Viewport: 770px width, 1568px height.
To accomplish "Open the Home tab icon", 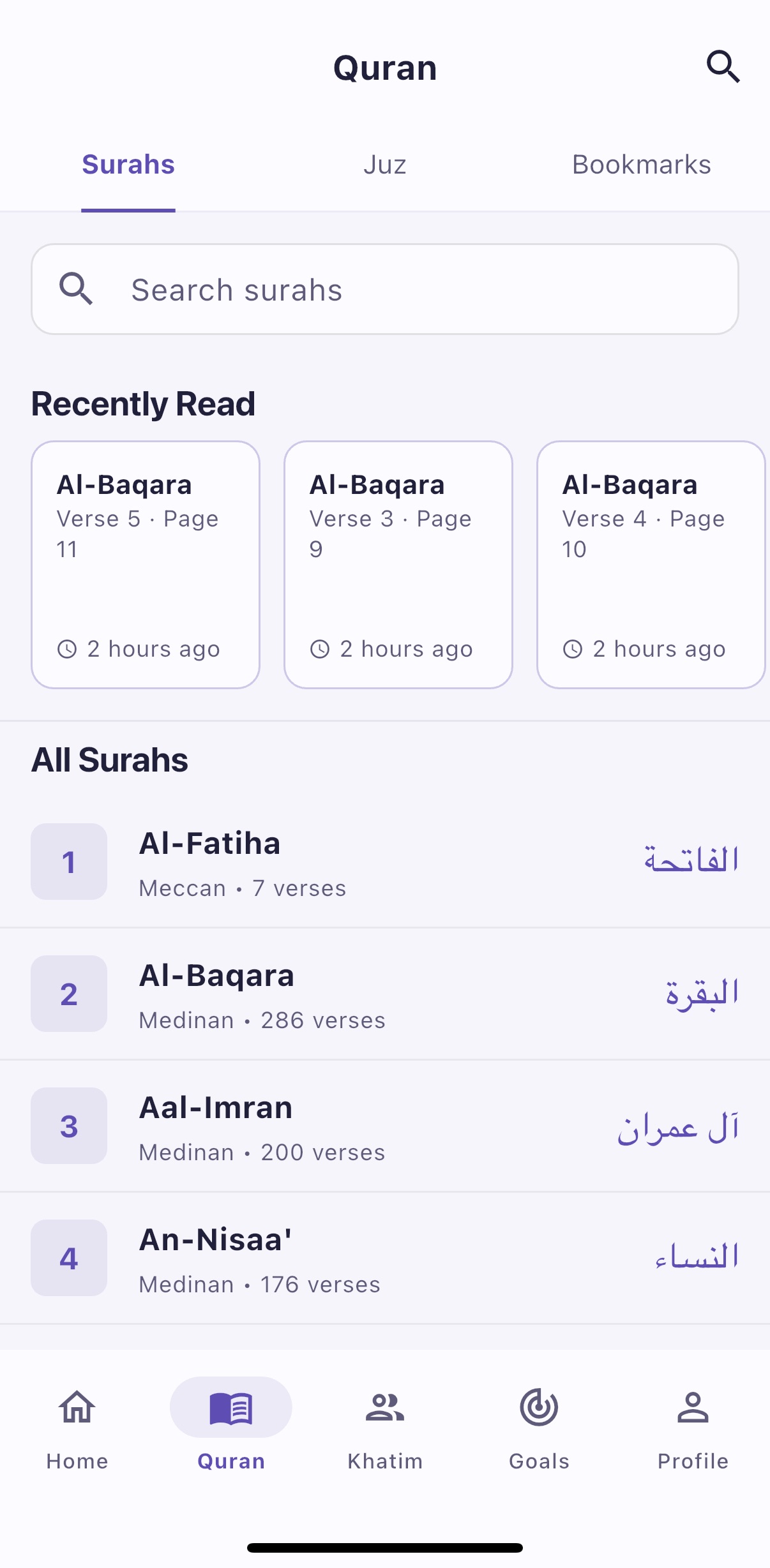I will point(77,1407).
